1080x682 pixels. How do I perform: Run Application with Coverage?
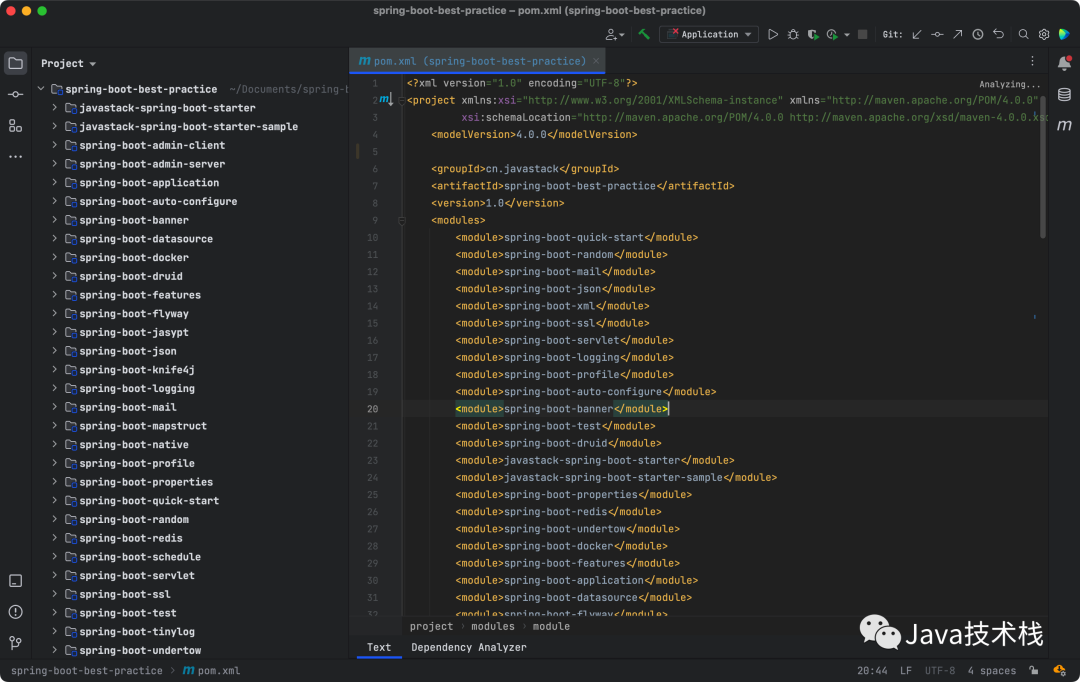point(813,34)
